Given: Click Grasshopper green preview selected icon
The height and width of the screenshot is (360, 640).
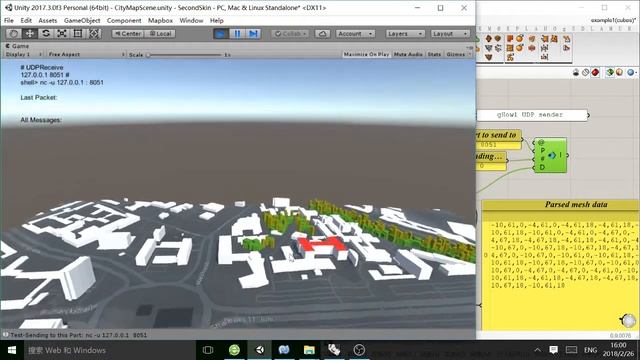Looking at the screenshot, I should pos(610,73).
